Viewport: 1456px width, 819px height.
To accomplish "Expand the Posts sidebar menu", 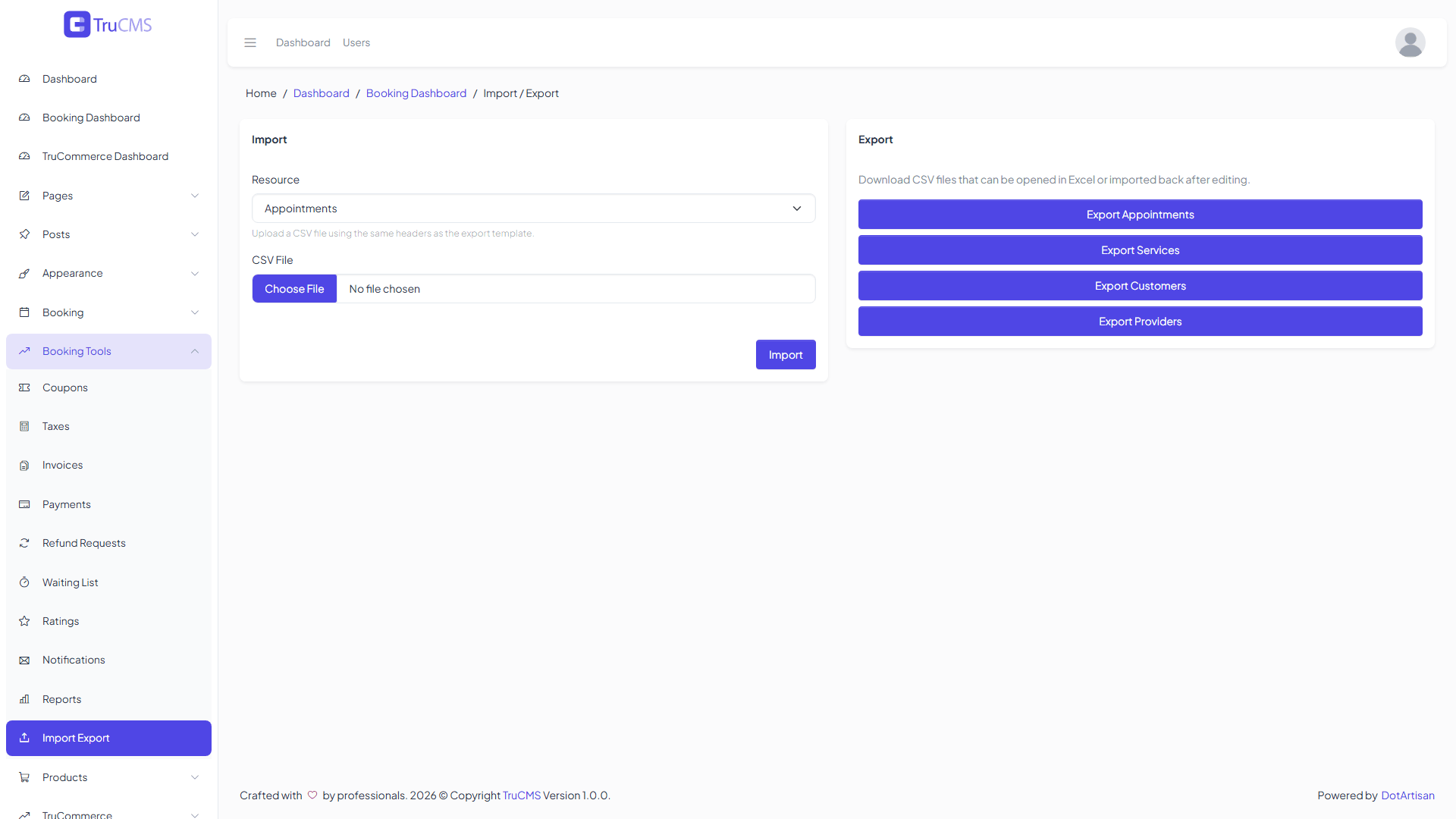I will 108,234.
